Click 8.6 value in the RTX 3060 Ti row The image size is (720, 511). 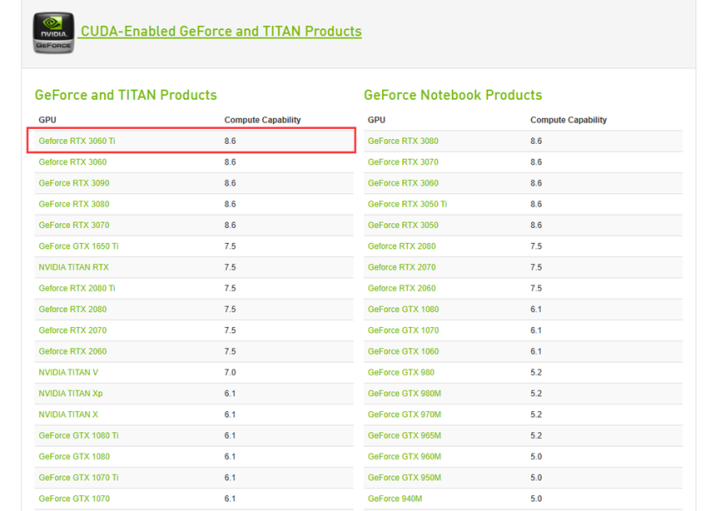(x=230, y=141)
